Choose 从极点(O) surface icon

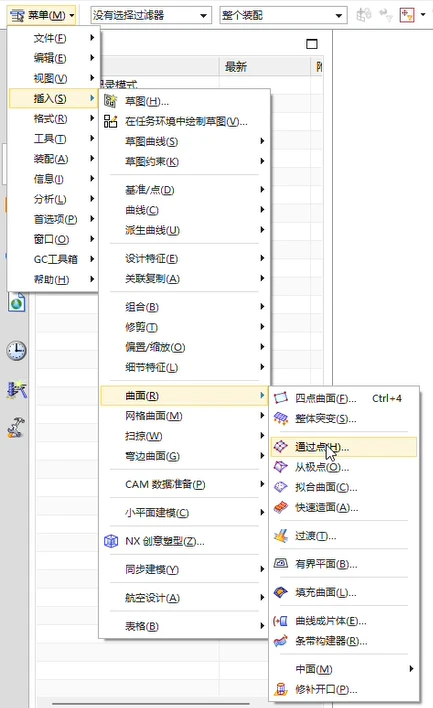[x=281, y=466]
